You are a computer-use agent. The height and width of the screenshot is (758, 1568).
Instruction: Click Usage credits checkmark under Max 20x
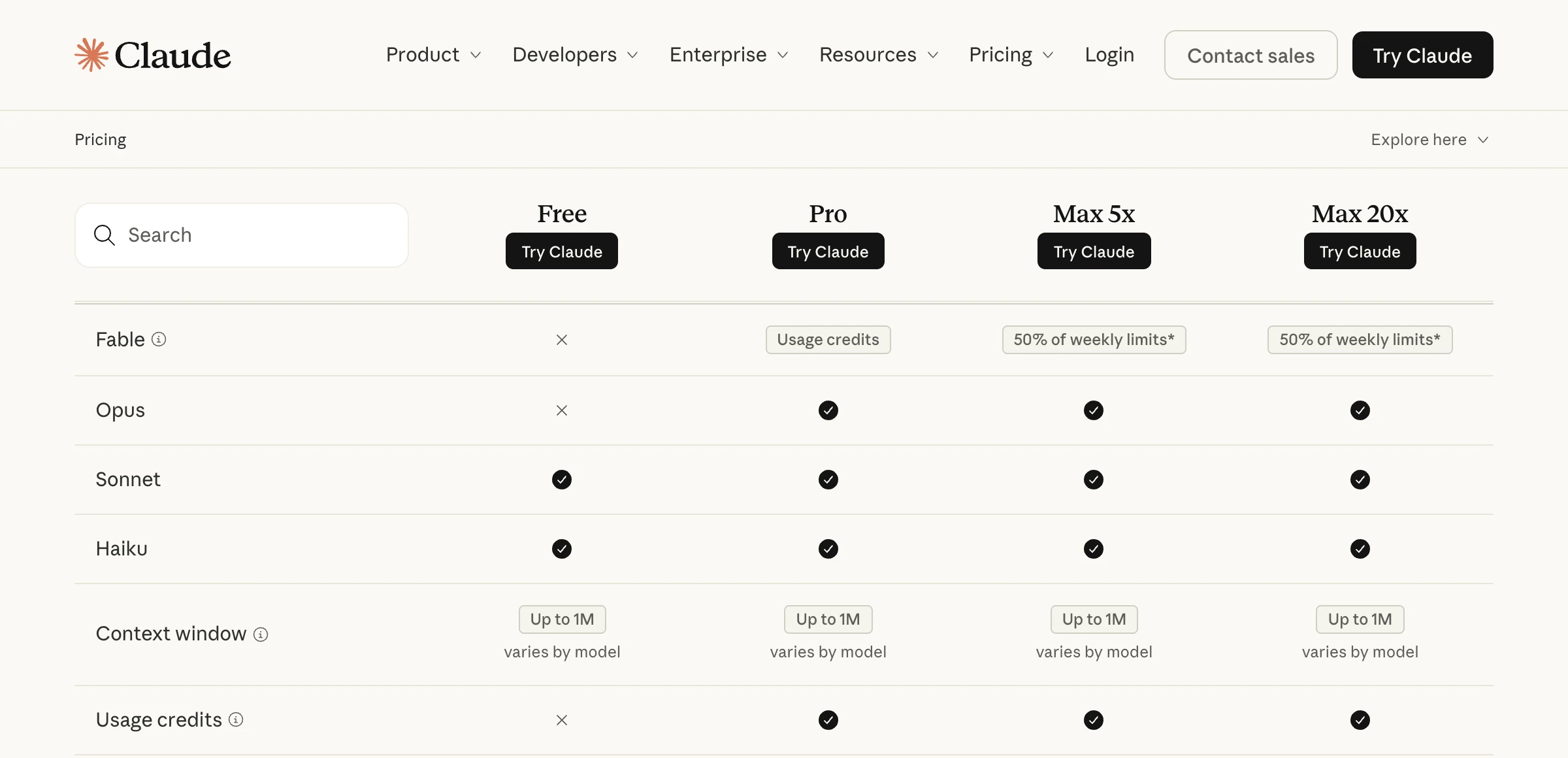pyautogui.click(x=1360, y=720)
